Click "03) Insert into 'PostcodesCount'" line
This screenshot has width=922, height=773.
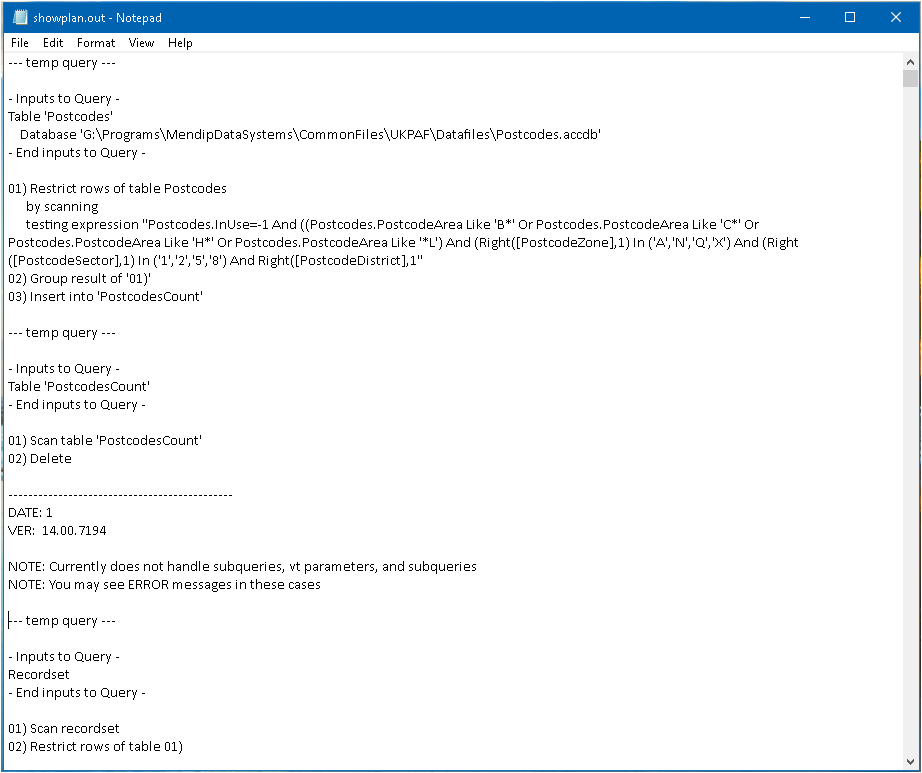(105, 297)
